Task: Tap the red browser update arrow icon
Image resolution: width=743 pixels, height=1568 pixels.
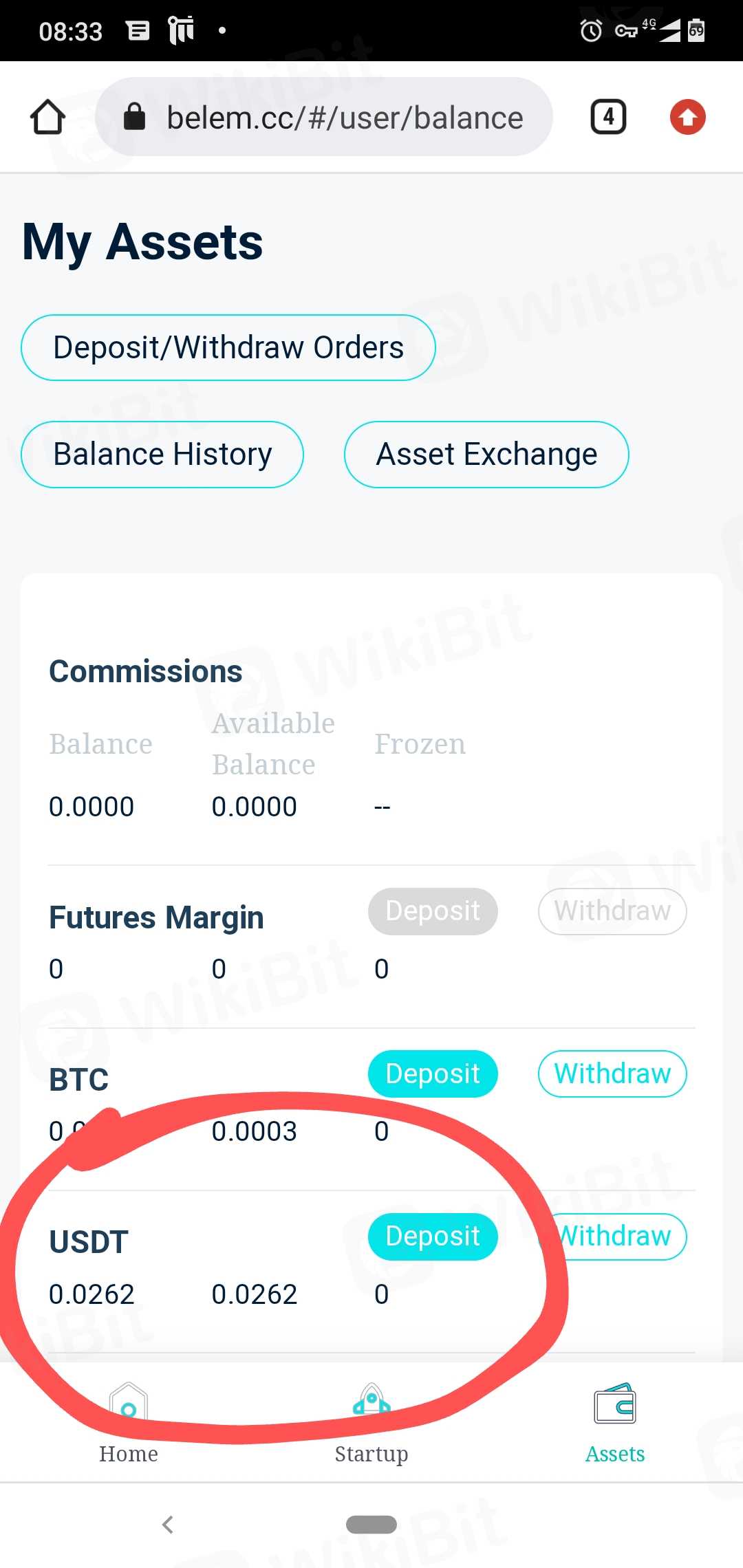Action: [687, 117]
